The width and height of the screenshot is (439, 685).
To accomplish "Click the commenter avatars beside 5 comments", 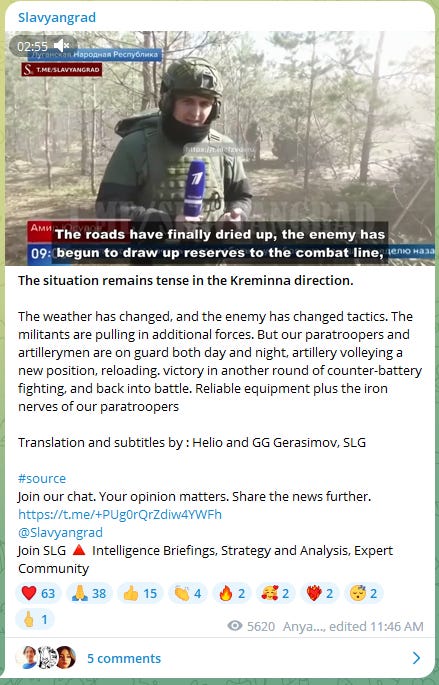I will pyautogui.click(x=45, y=657).
